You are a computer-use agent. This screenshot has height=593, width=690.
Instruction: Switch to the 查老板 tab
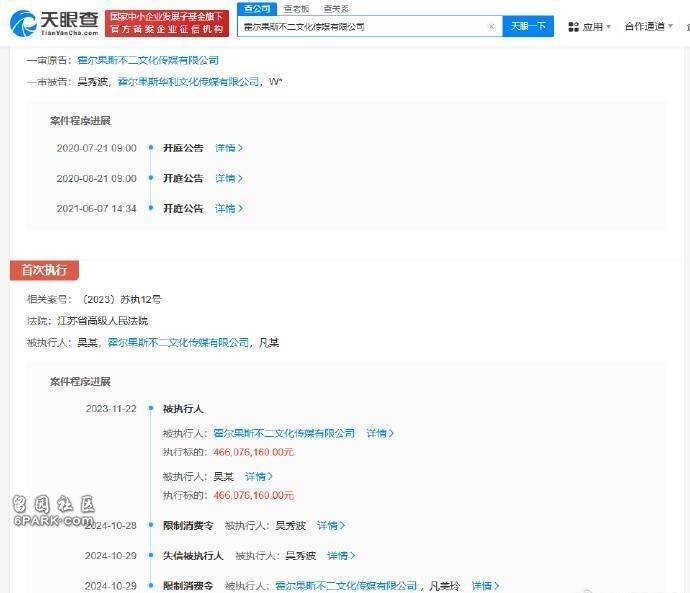[x=296, y=8]
